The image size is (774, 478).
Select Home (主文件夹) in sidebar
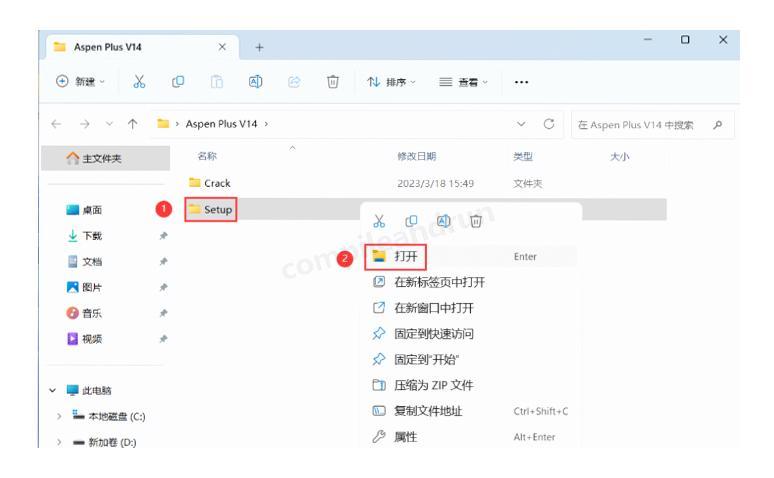tap(106, 159)
